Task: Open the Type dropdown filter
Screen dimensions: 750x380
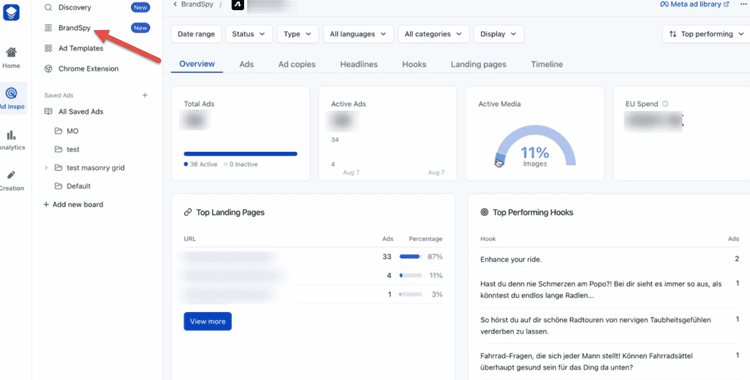Action: click(298, 34)
